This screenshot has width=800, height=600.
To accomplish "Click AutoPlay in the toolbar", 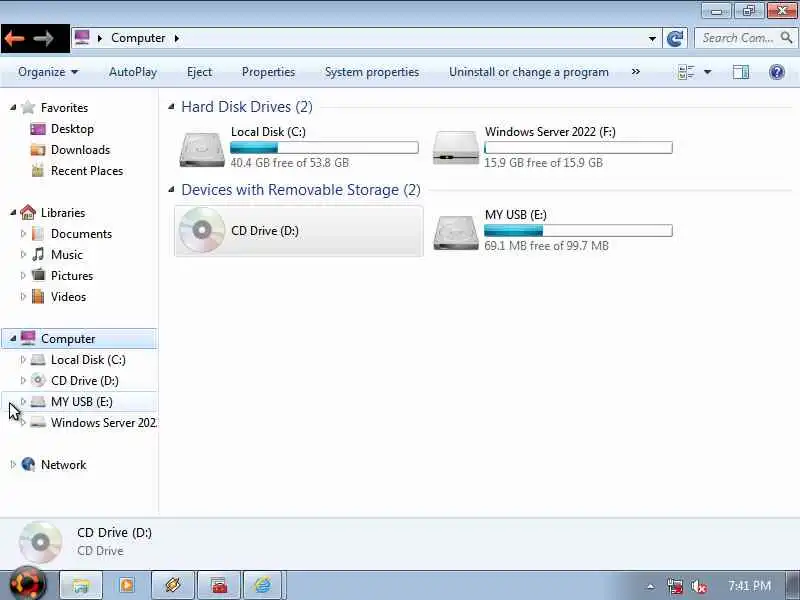I will [x=133, y=72].
